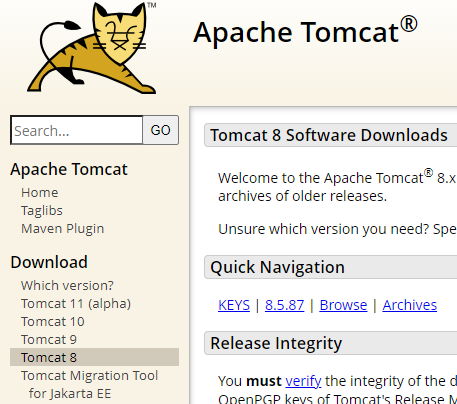Viewport: 457px width, 404px height.
Task: Open the Taglibs sidebar link
Action: point(42,211)
